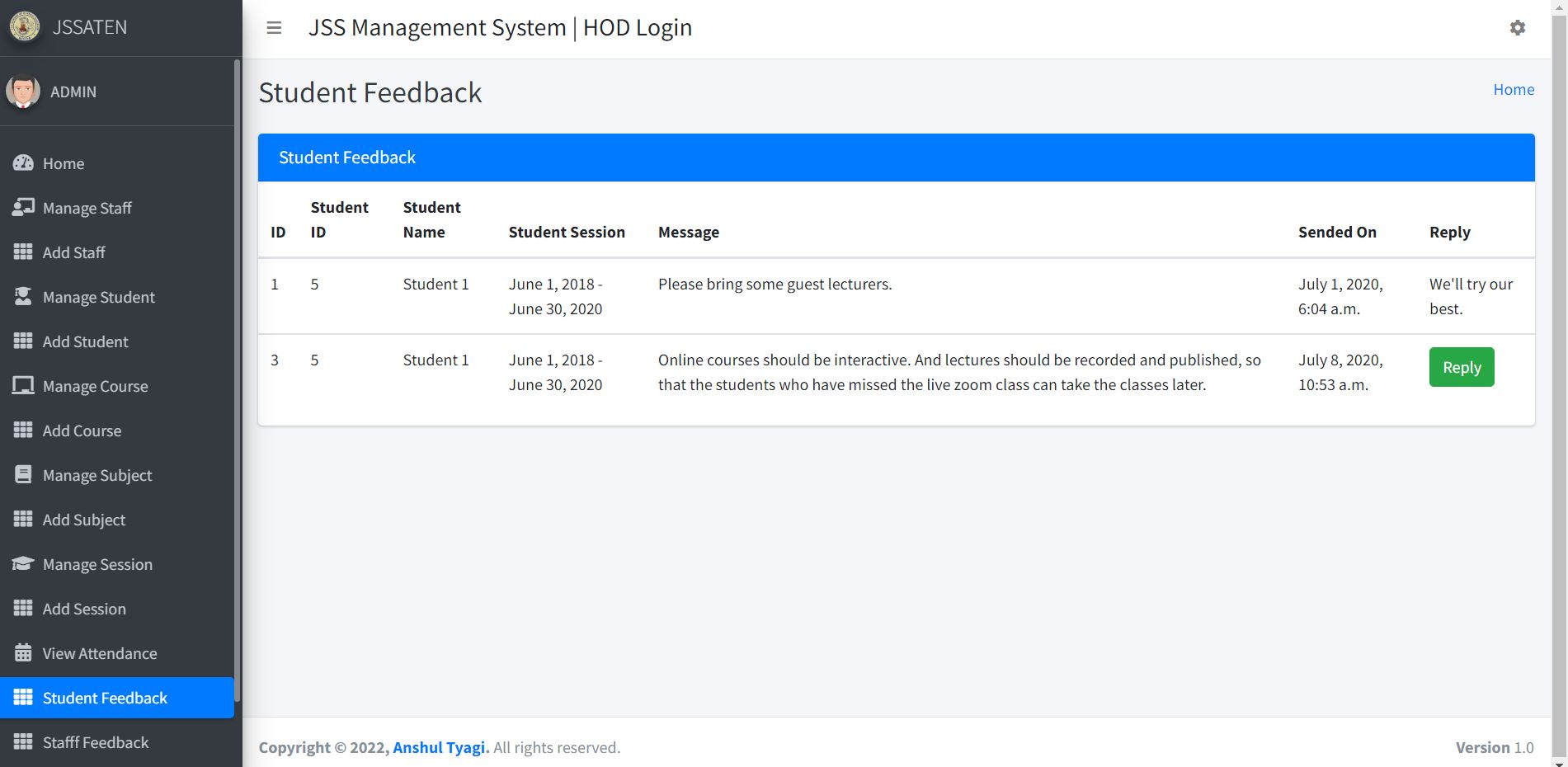Click the green Reply button
Screen dimensions: 1568x767
(x=1461, y=367)
